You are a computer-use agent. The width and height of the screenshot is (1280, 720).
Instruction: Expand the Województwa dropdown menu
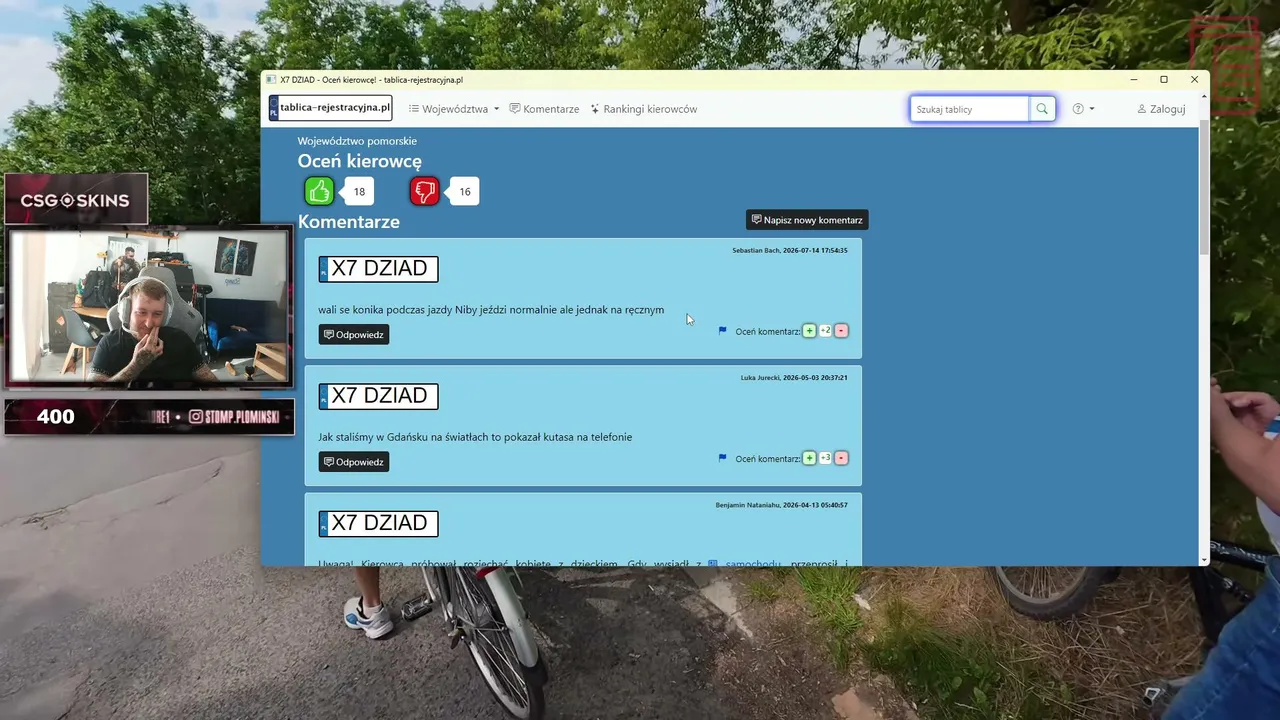coord(454,109)
